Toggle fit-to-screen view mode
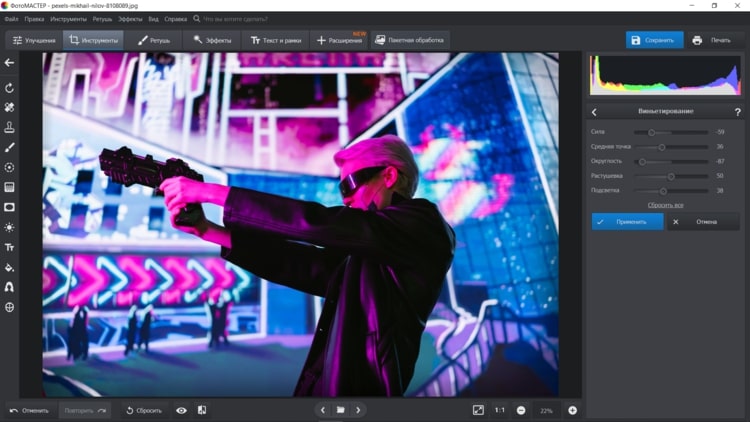The height and width of the screenshot is (422, 750). 478,410
